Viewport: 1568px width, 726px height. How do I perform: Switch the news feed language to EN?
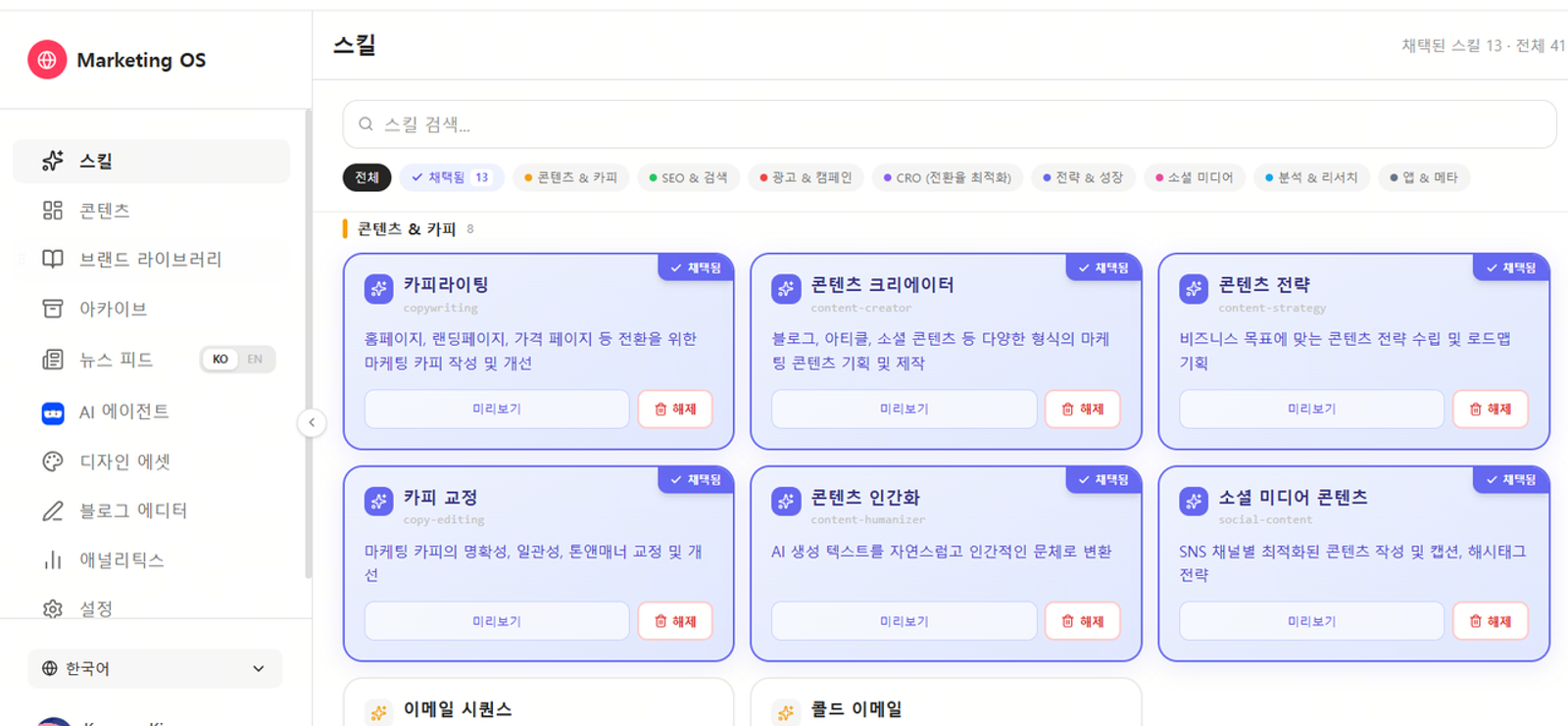click(255, 360)
